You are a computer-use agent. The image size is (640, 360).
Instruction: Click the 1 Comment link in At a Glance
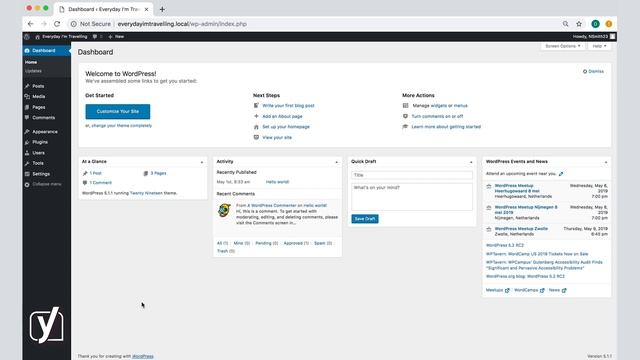click(100, 183)
